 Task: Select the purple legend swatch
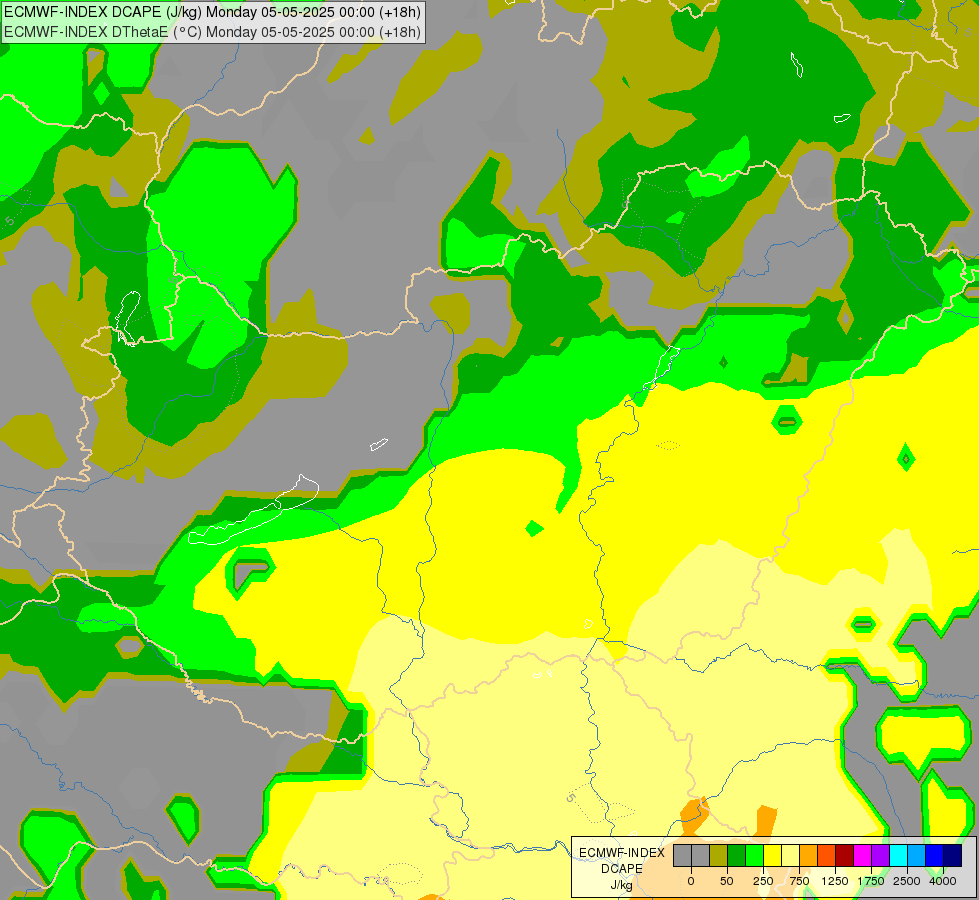click(x=880, y=855)
